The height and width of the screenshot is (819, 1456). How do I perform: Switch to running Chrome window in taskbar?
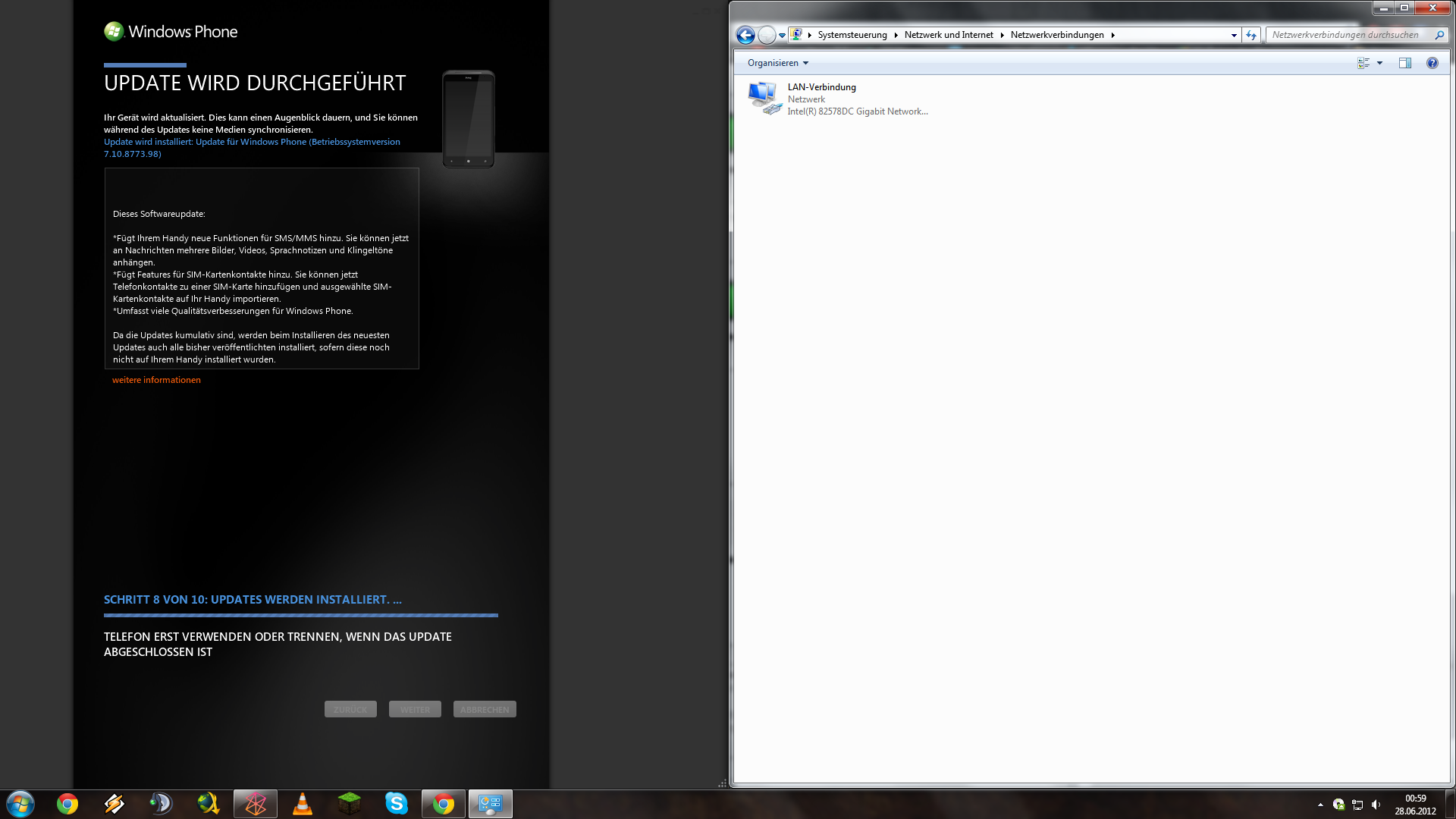click(x=444, y=804)
